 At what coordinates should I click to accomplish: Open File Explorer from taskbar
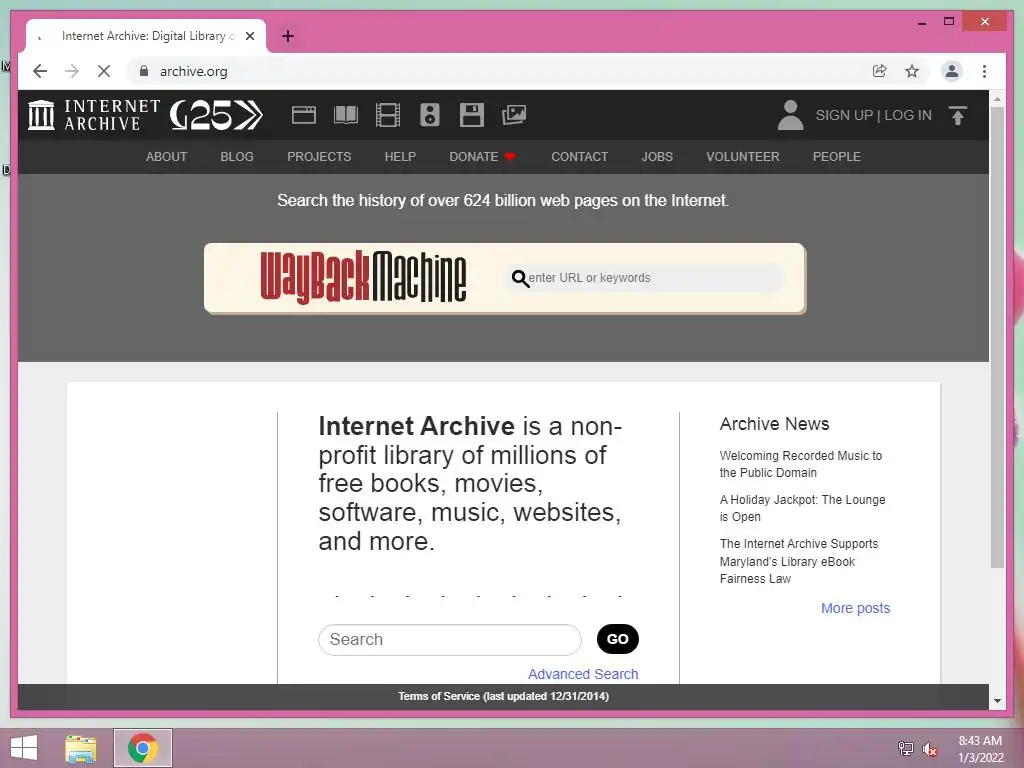(81, 748)
